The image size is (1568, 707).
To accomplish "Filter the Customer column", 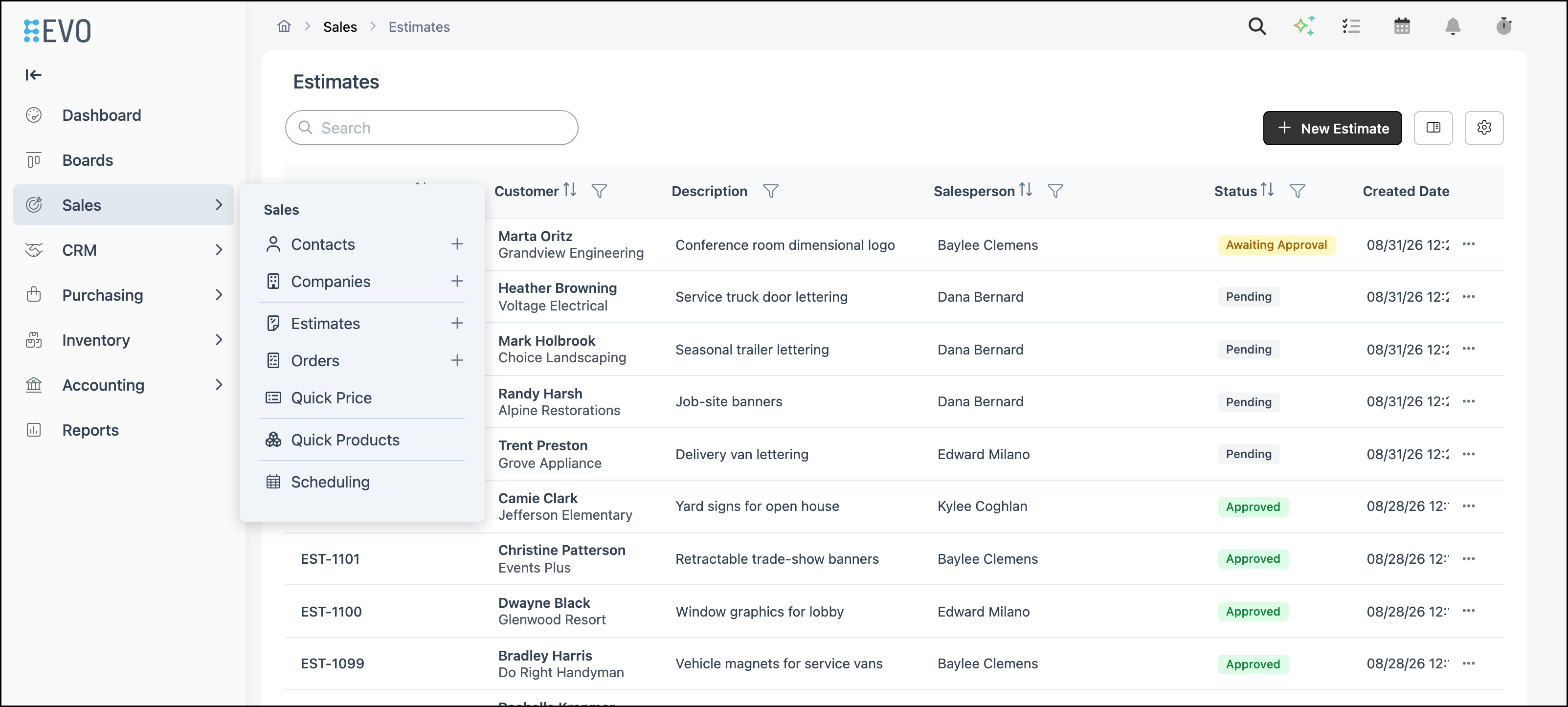I will 600,191.
